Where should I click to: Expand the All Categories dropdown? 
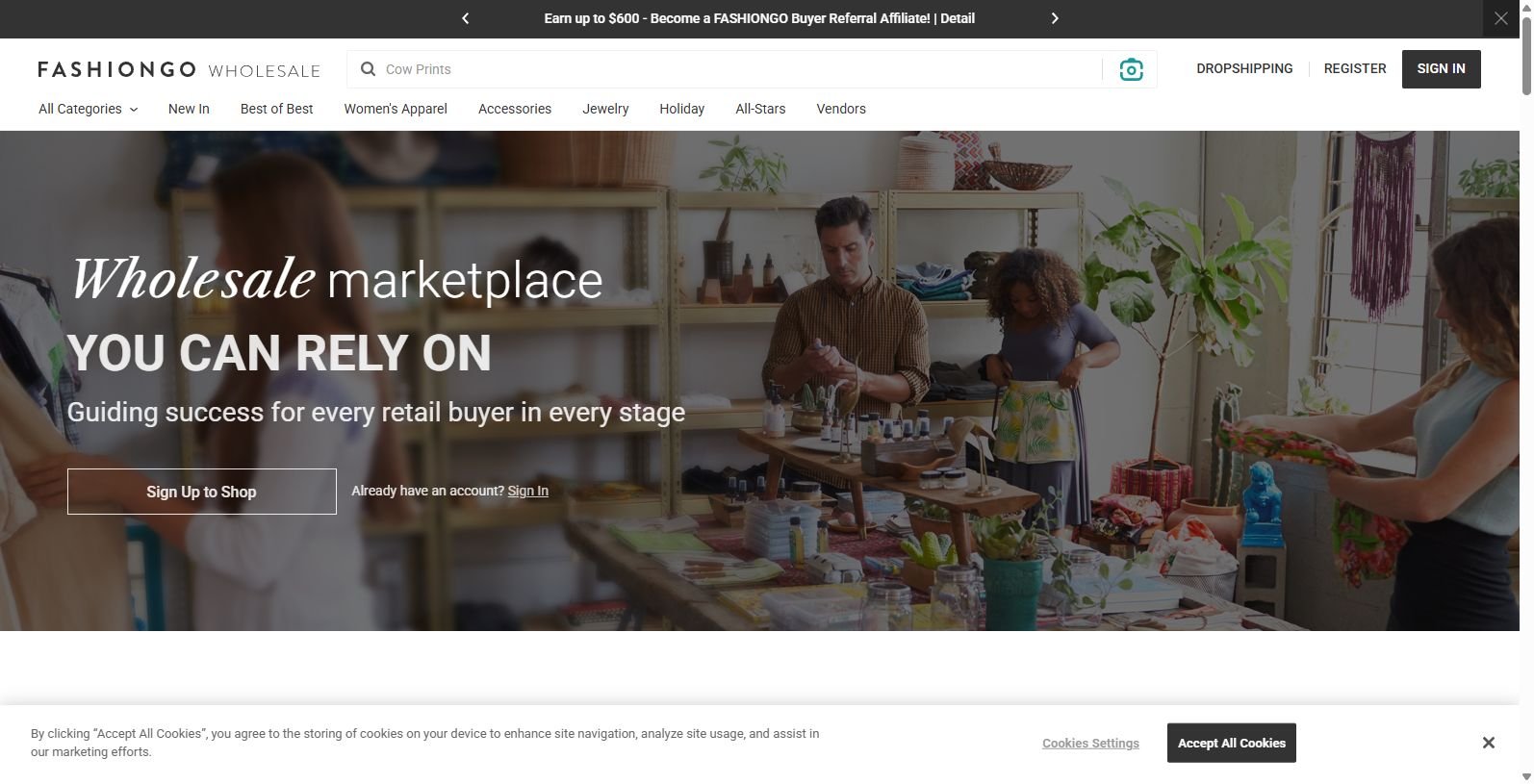coord(88,109)
